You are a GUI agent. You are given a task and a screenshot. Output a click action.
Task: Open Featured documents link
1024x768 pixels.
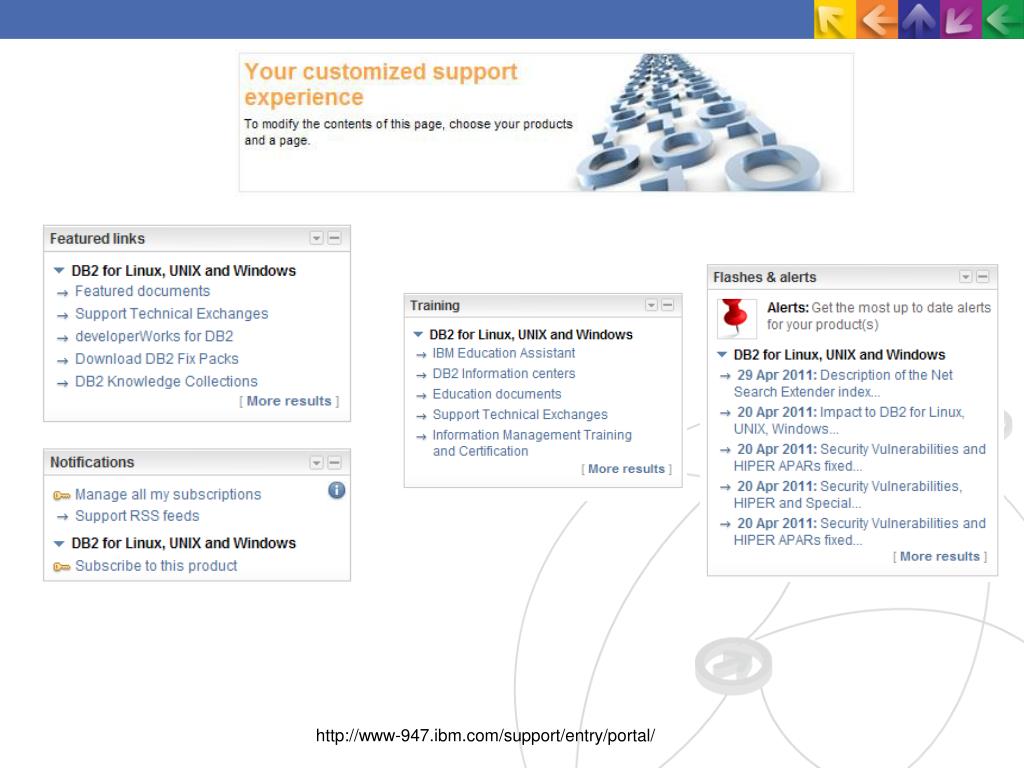click(142, 291)
